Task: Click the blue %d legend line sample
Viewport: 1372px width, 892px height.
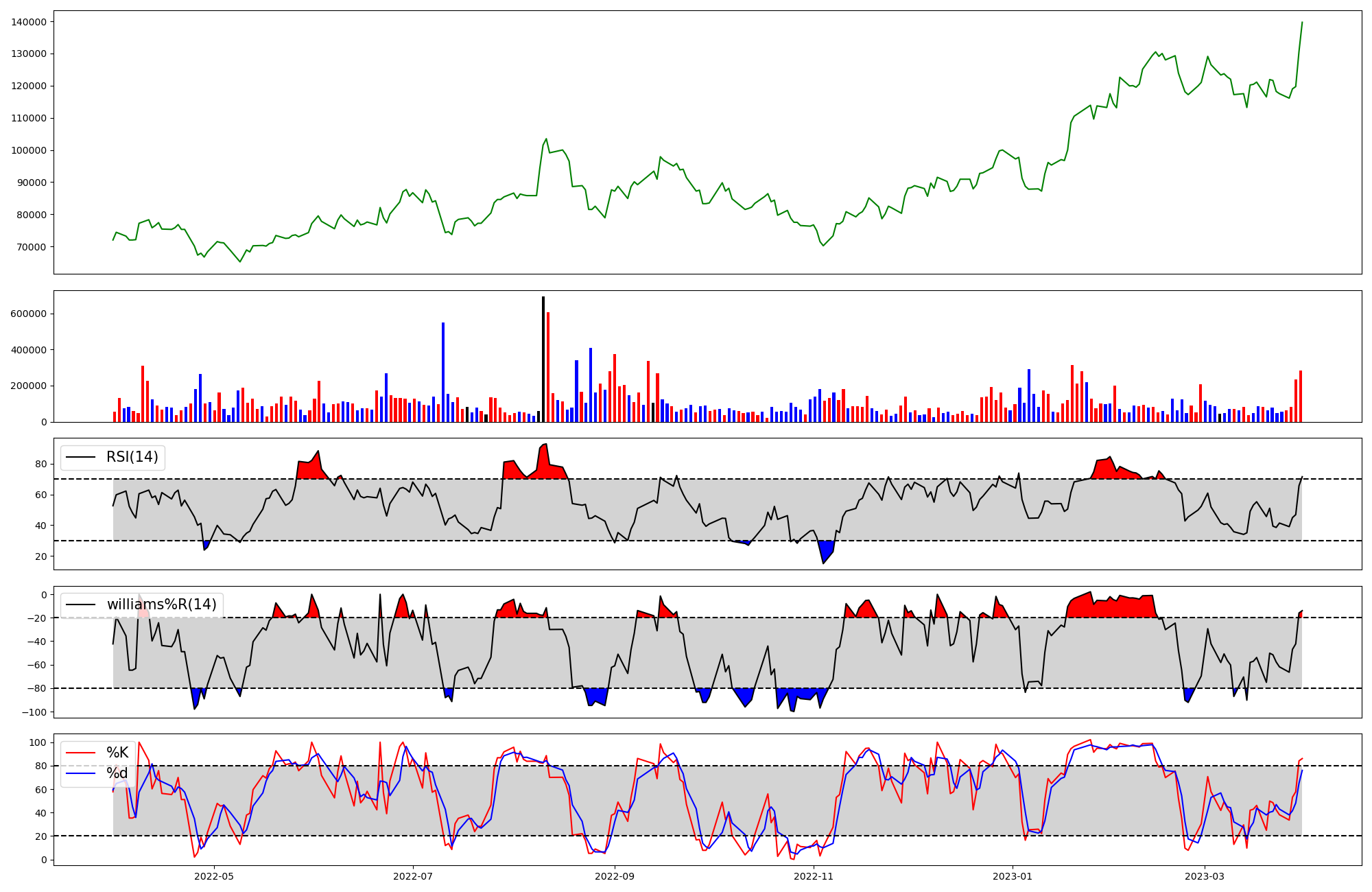Action: pyautogui.click(x=80, y=774)
